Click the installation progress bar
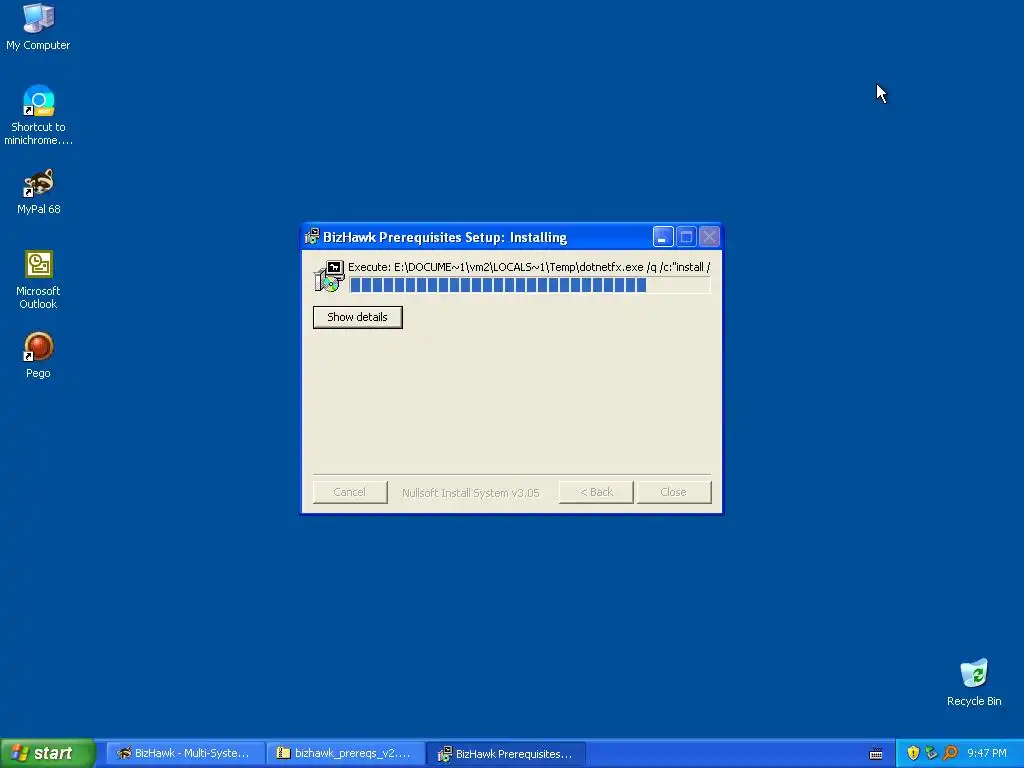 coord(530,285)
